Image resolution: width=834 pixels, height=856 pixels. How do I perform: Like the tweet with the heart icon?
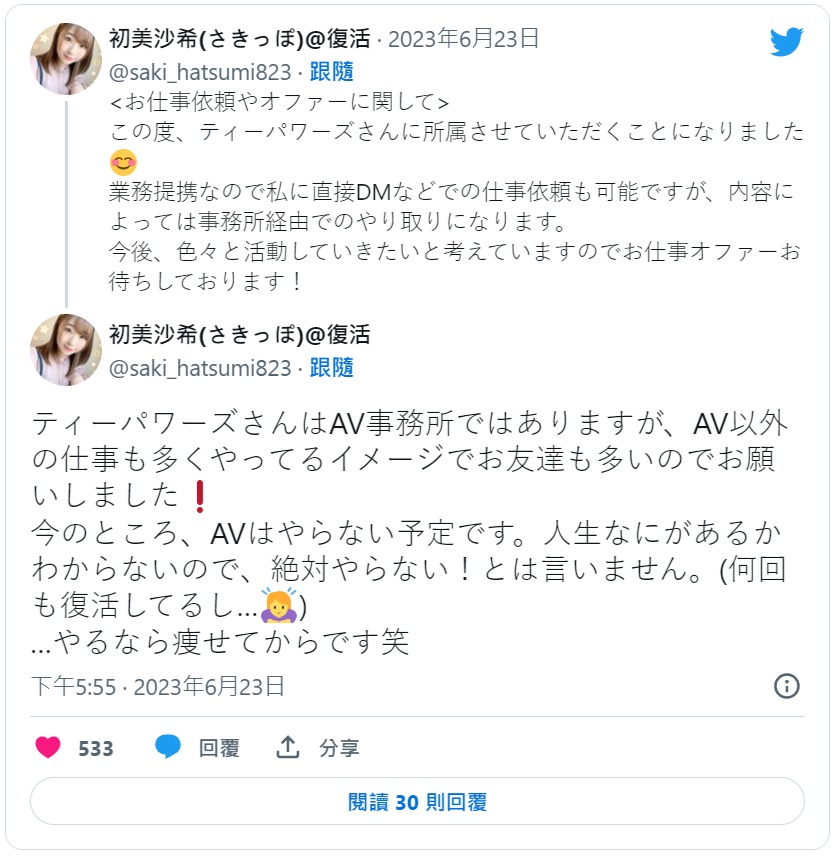(48, 747)
